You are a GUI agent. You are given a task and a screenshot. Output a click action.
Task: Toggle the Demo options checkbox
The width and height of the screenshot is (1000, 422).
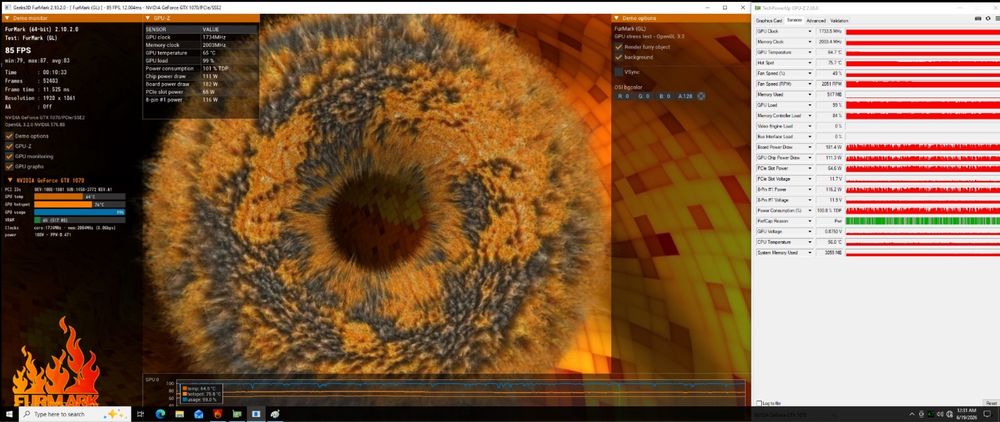tap(9, 136)
